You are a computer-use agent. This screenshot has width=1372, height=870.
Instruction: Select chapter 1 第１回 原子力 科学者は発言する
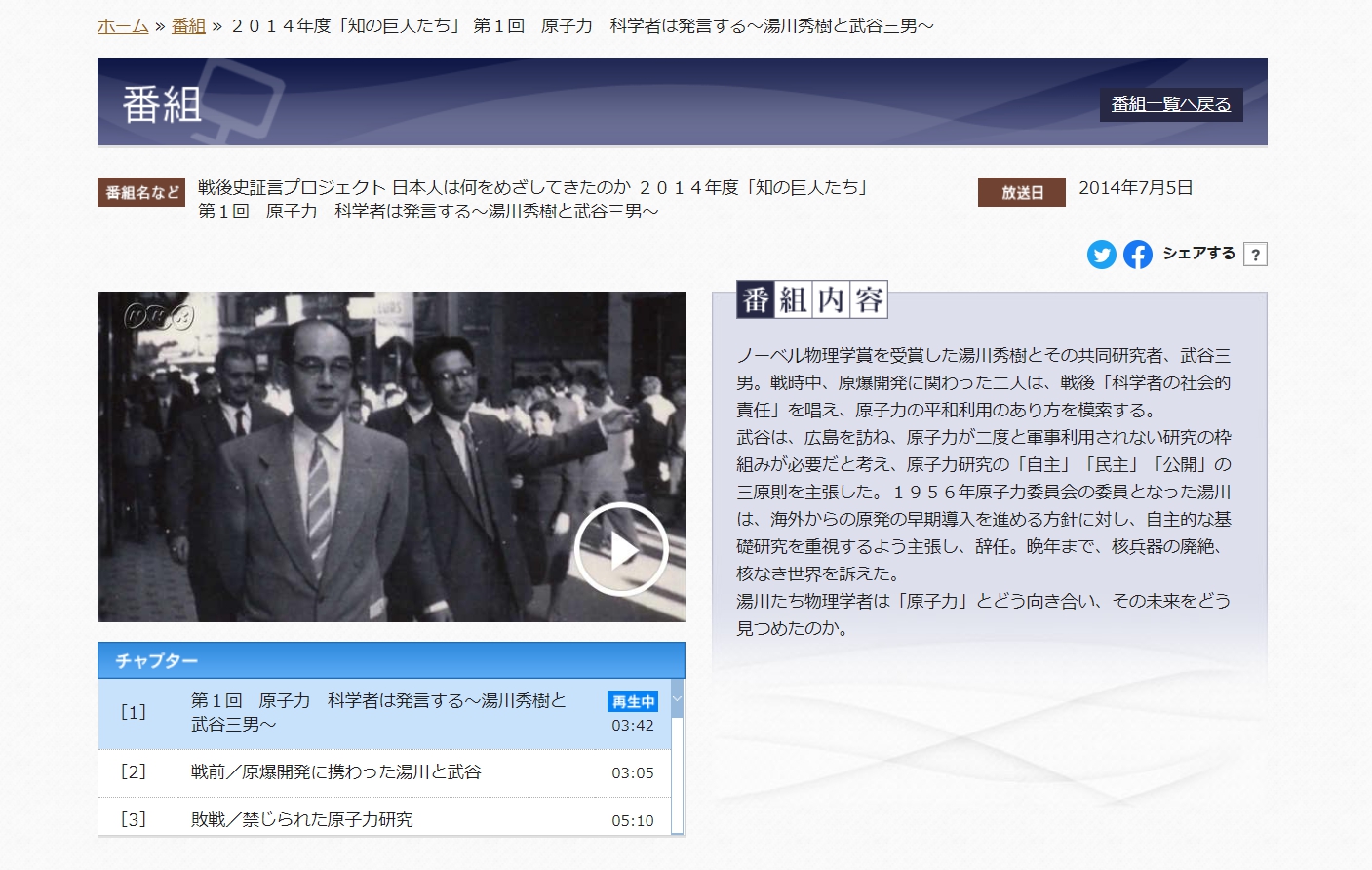[x=384, y=714]
